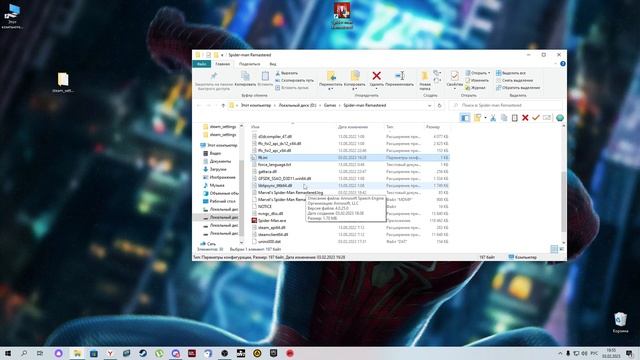Click Снять выделение in the ribbon
The width and height of the screenshot is (640, 360).
(x=514, y=80)
